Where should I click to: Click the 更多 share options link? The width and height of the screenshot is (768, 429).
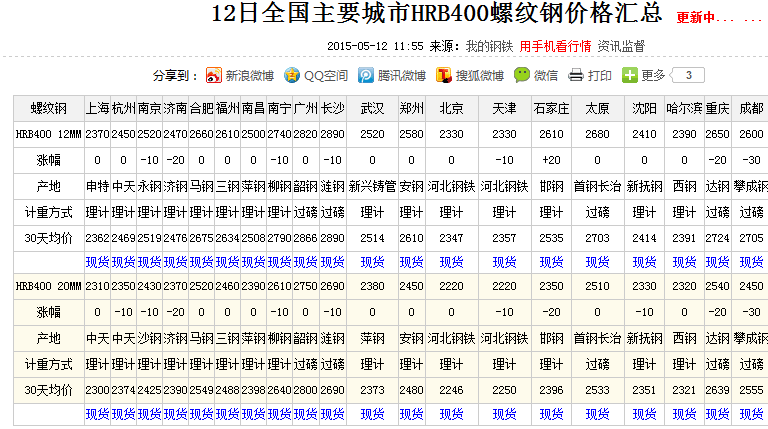(x=653, y=75)
